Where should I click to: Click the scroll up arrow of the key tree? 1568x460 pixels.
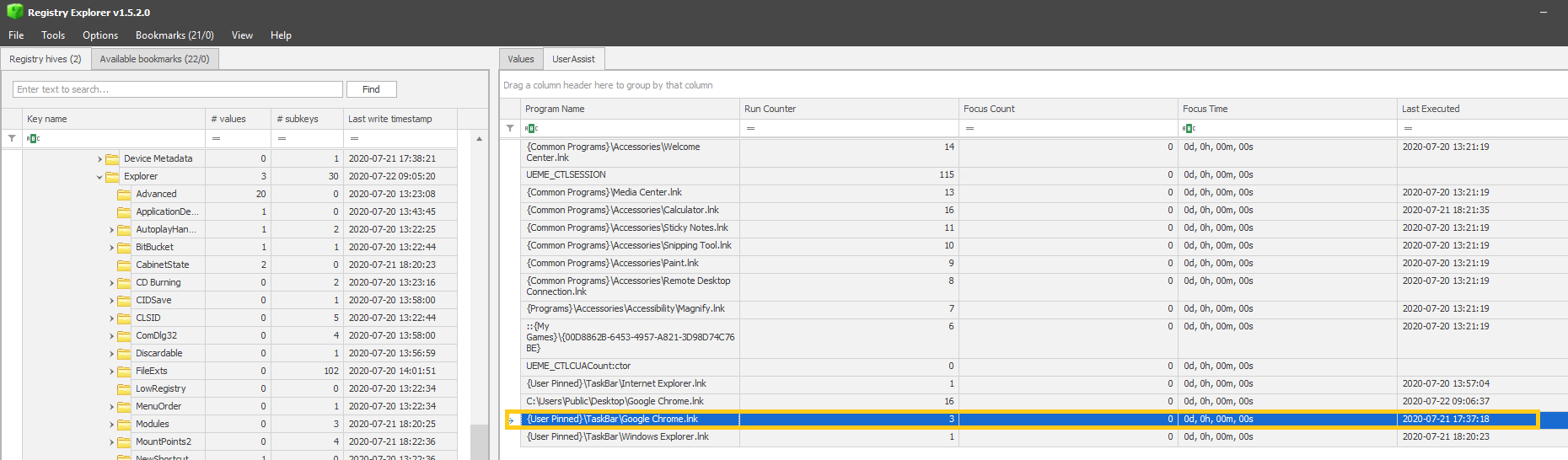[x=479, y=138]
